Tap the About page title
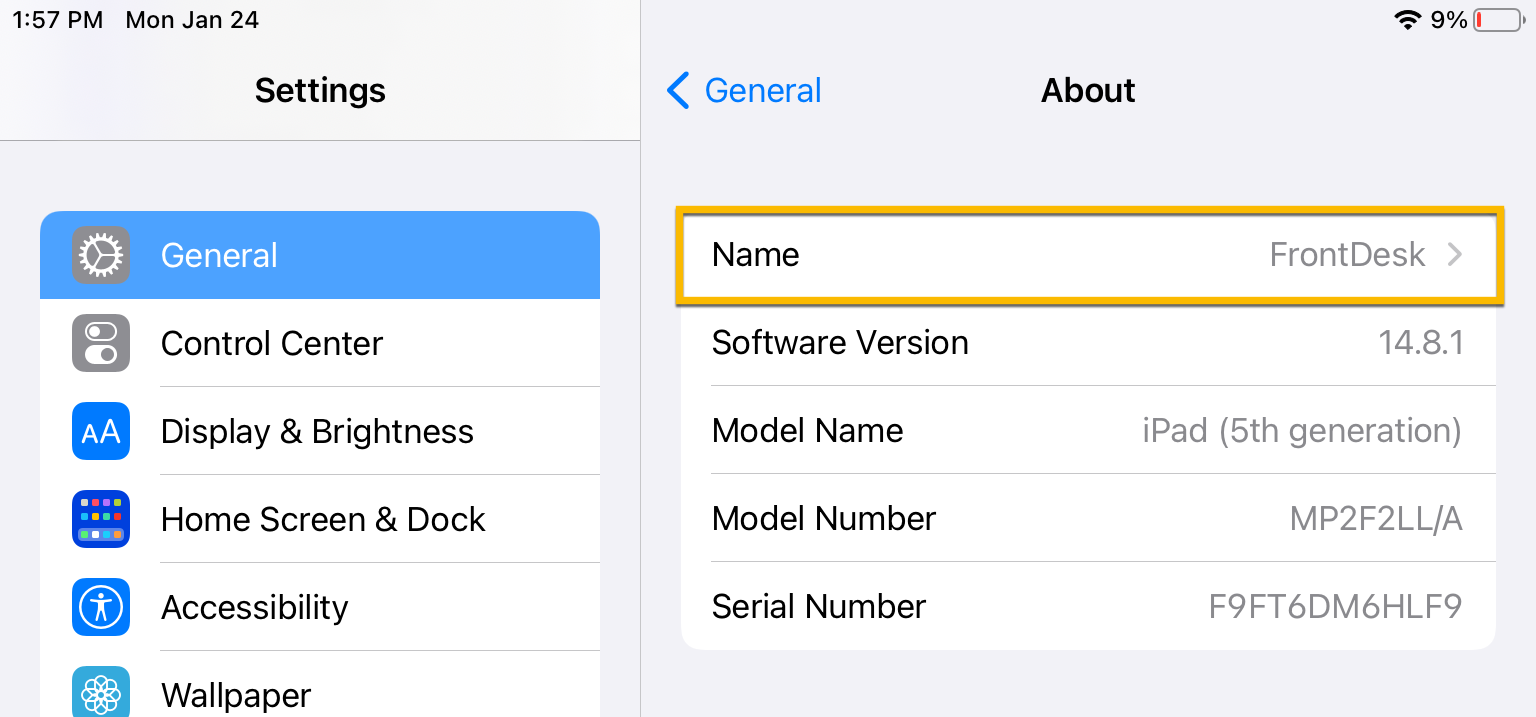Viewport: 1536px width, 717px height. coord(1088,91)
